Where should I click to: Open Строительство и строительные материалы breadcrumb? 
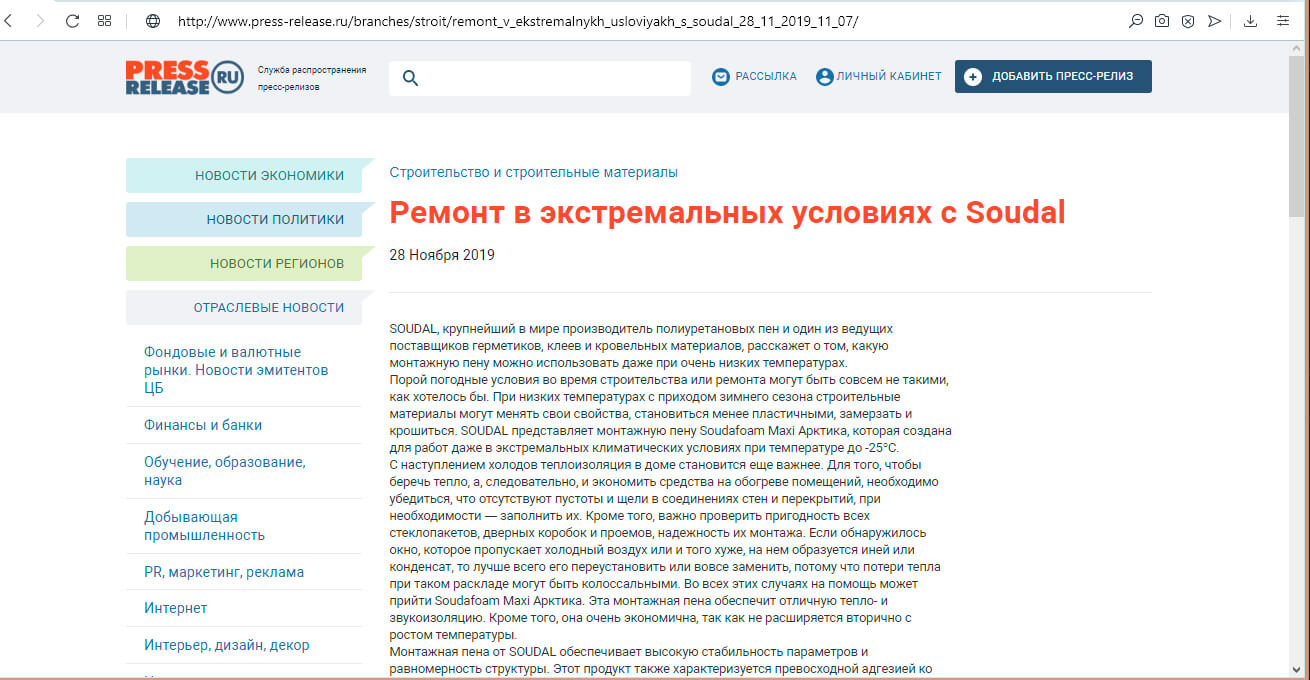[x=533, y=172]
